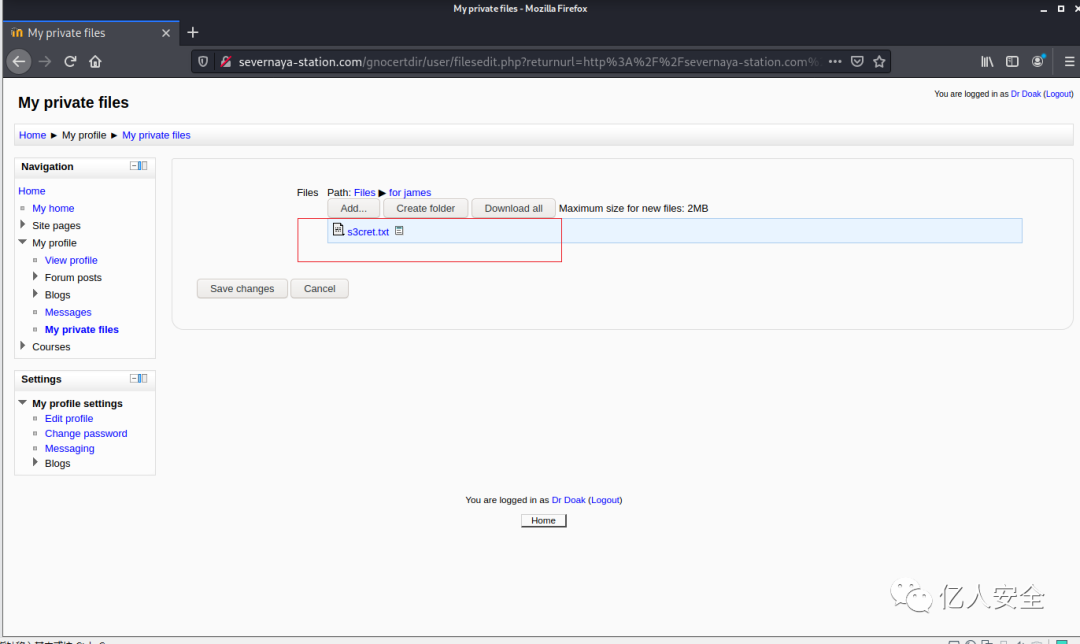Open the Firefox account icon
Viewport: 1080px width, 644px height.
click(x=1038, y=61)
